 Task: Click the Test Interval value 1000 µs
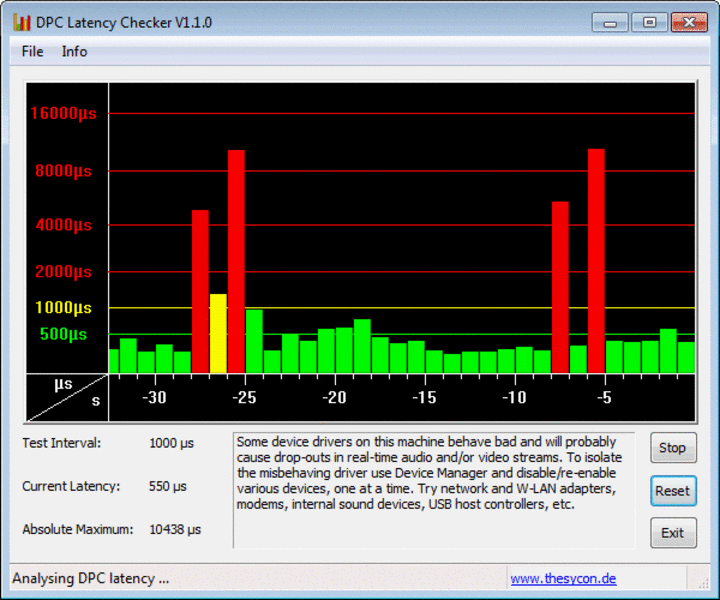[x=171, y=443]
